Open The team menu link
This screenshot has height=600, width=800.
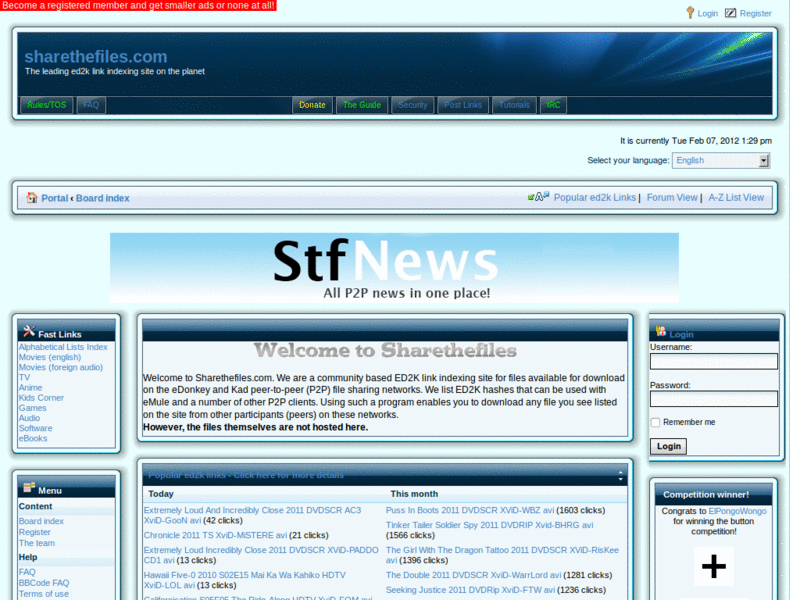[37, 543]
